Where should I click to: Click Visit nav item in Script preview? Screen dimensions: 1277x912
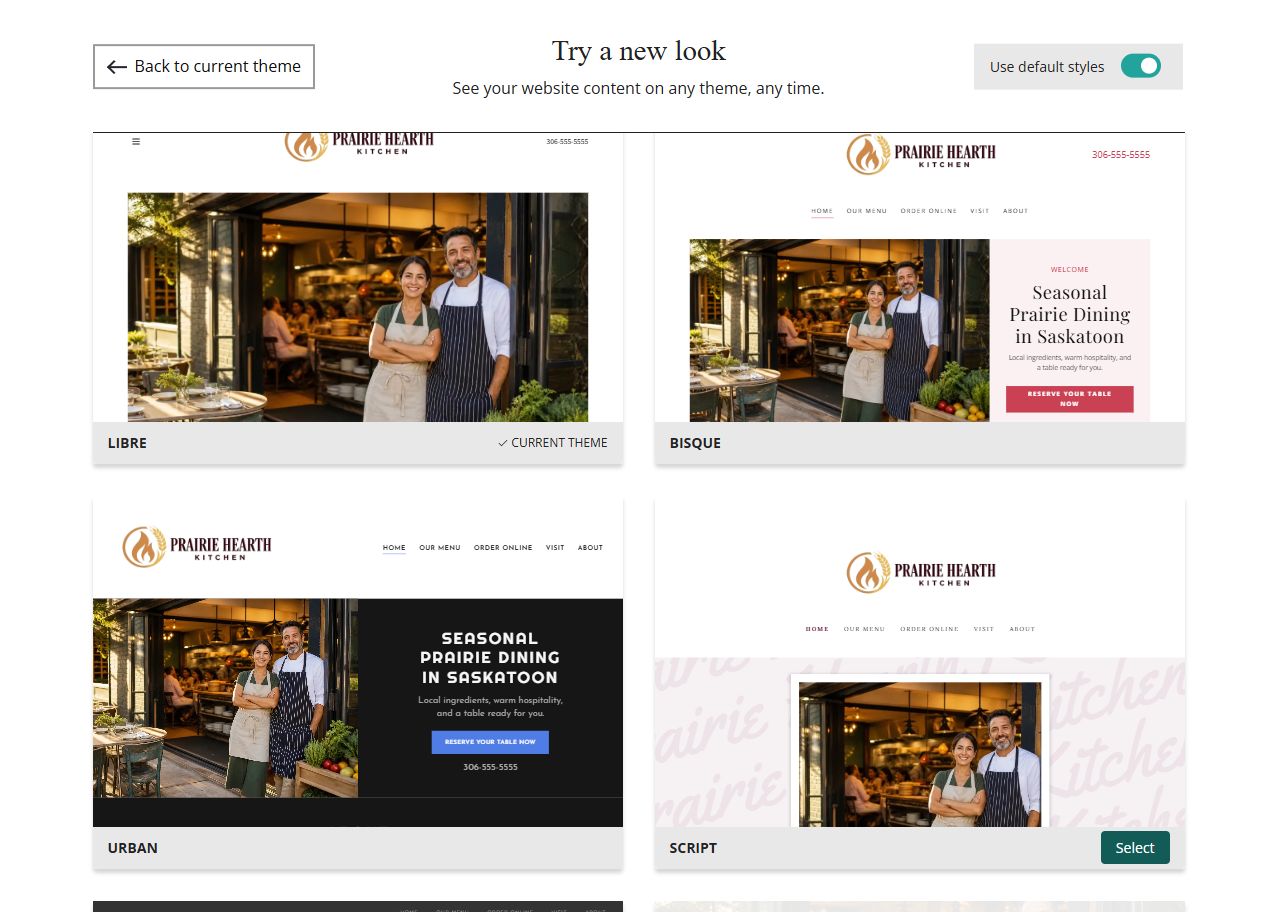pyautogui.click(x=984, y=629)
